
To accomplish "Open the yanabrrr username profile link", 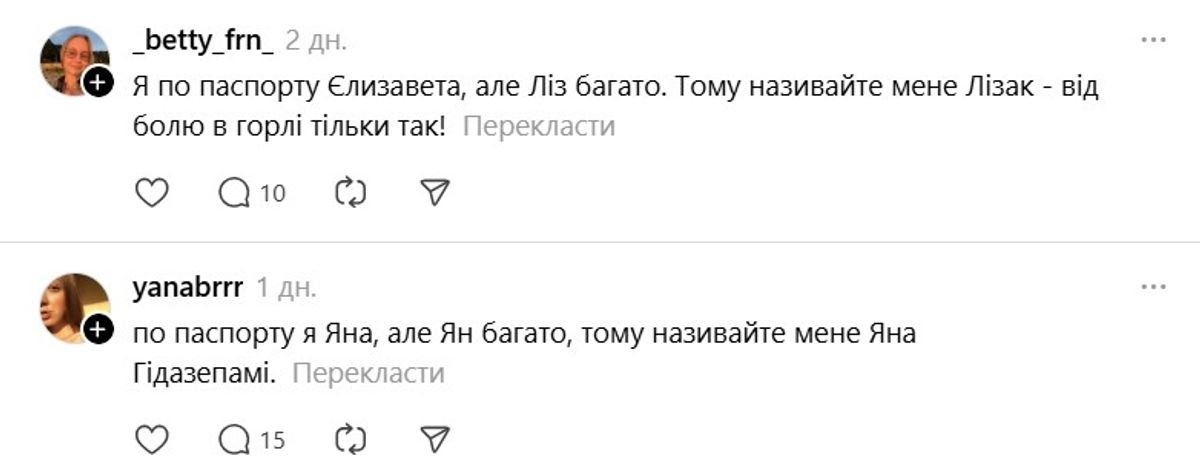I will coord(187,288).
